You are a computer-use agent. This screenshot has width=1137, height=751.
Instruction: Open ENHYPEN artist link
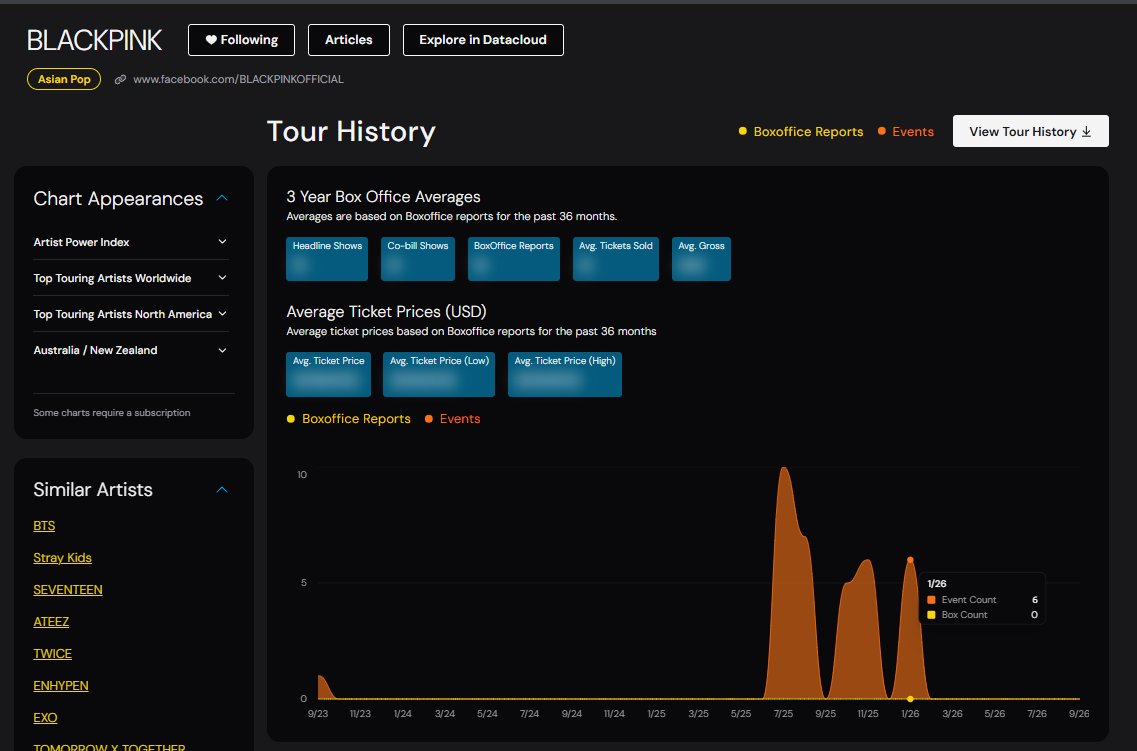point(61,685)
